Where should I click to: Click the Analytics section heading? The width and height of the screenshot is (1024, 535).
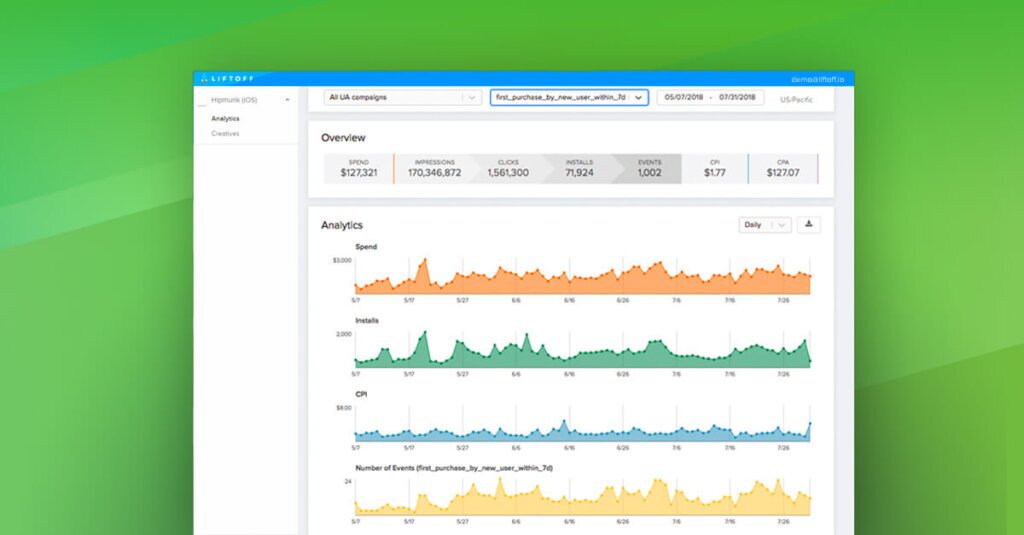[x=342, y=225]
